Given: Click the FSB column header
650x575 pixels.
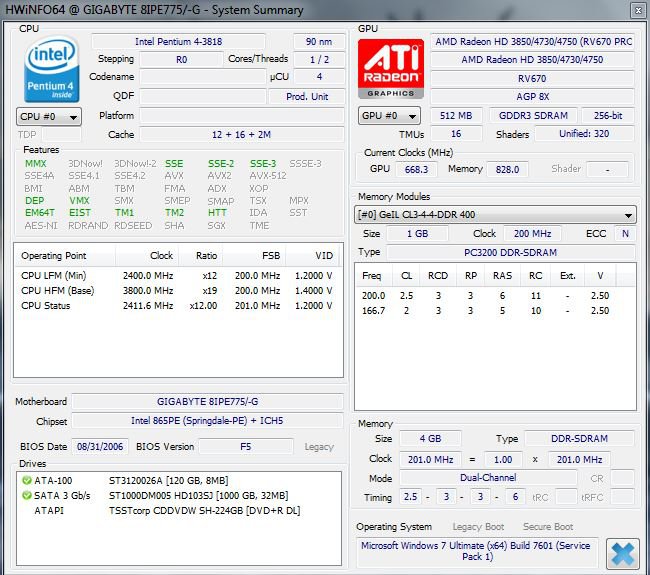Looking at the screenshot, I should coord(254,256).
